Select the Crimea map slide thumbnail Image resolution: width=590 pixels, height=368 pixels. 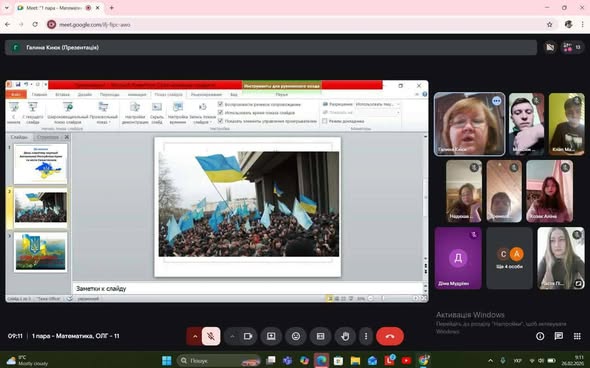[41, 164]
